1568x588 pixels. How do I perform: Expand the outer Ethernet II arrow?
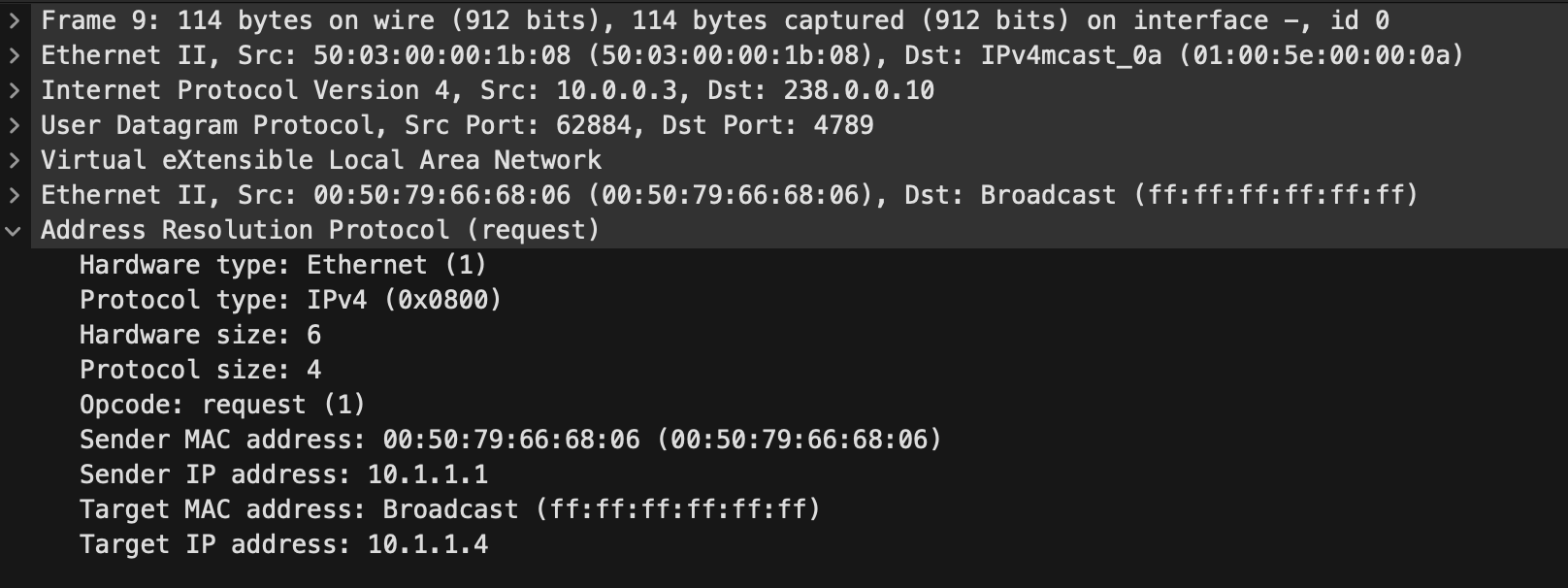coord(14,55)
